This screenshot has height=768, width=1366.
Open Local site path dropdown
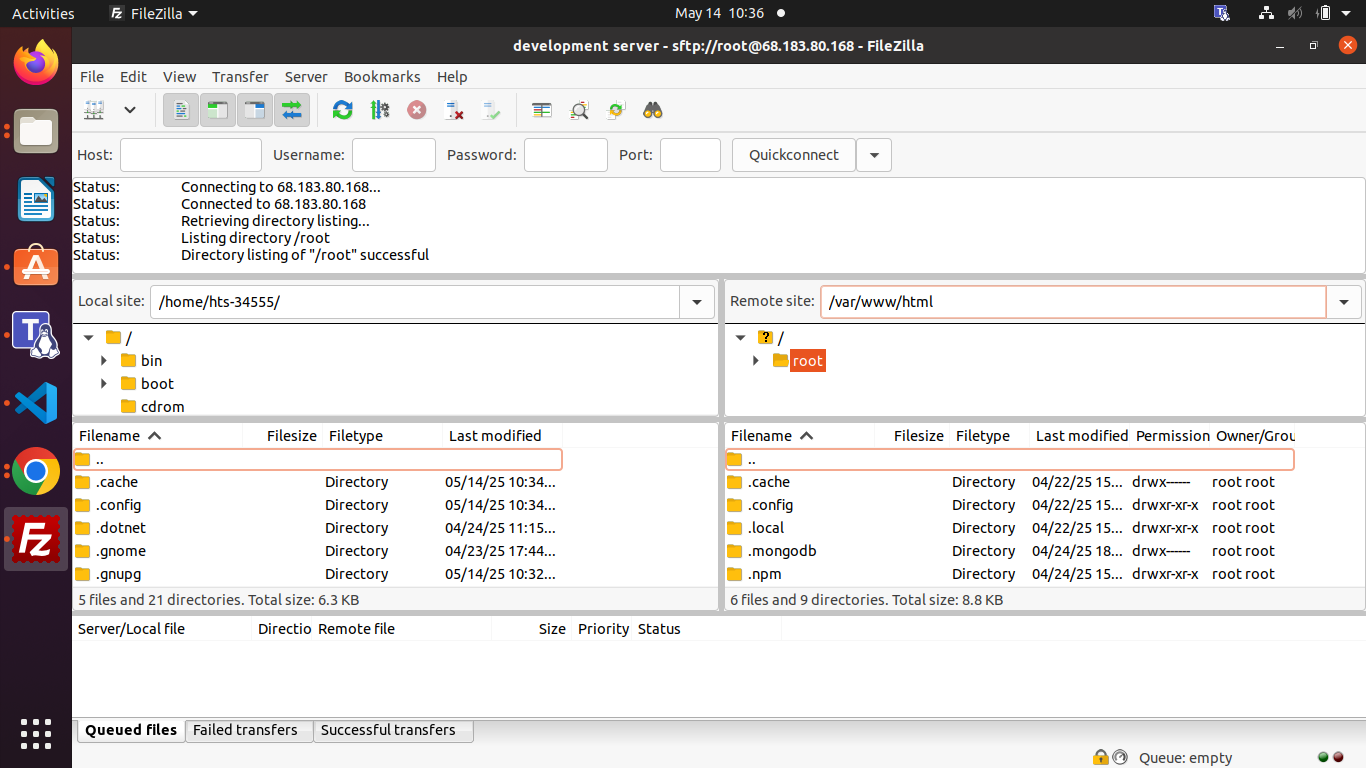[x=697, y=302]
